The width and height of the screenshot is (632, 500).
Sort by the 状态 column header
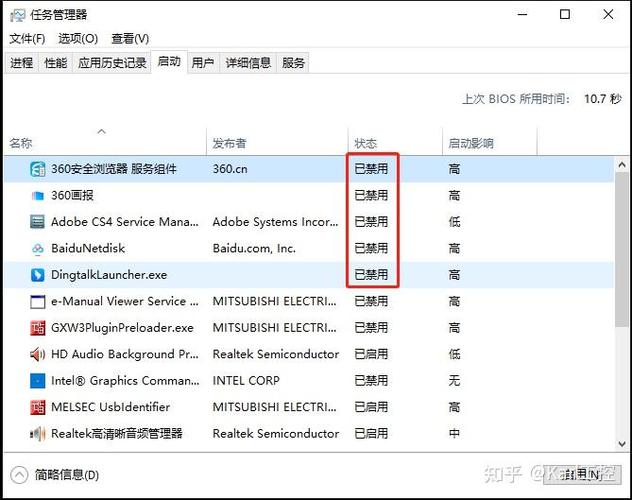[x=395, y=143]
